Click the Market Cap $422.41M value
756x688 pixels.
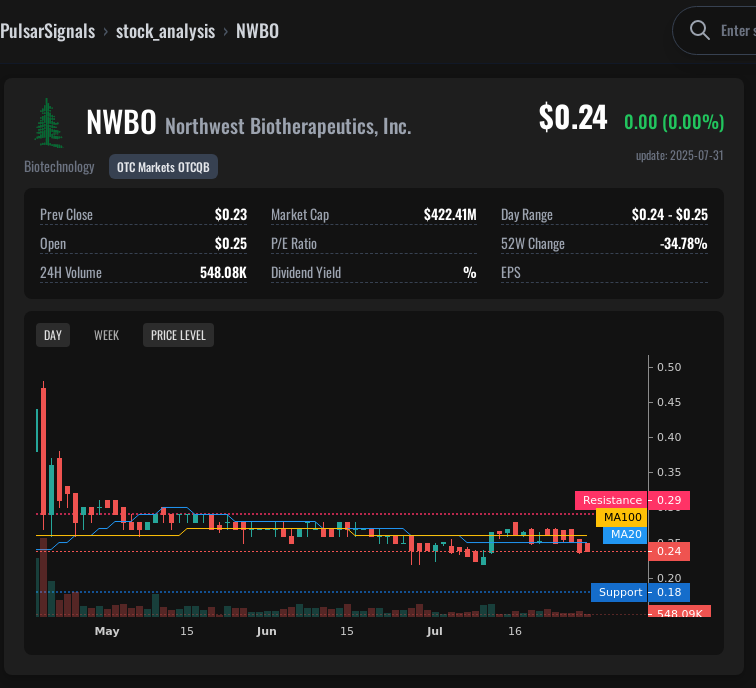point(450,215)
